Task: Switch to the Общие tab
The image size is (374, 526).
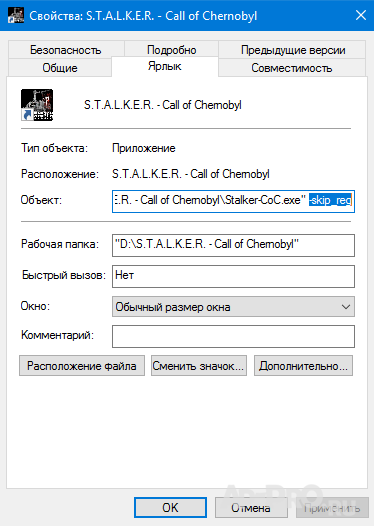Action: pyautogui.click(x=60, y=67)
